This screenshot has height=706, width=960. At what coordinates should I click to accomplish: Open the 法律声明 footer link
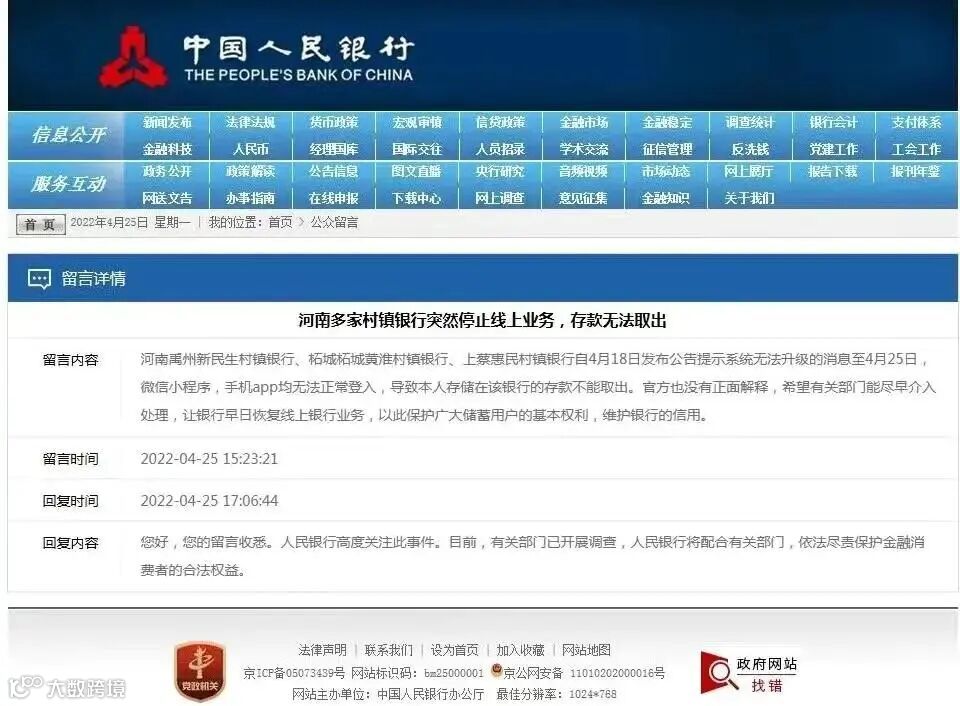pos(323,650)
